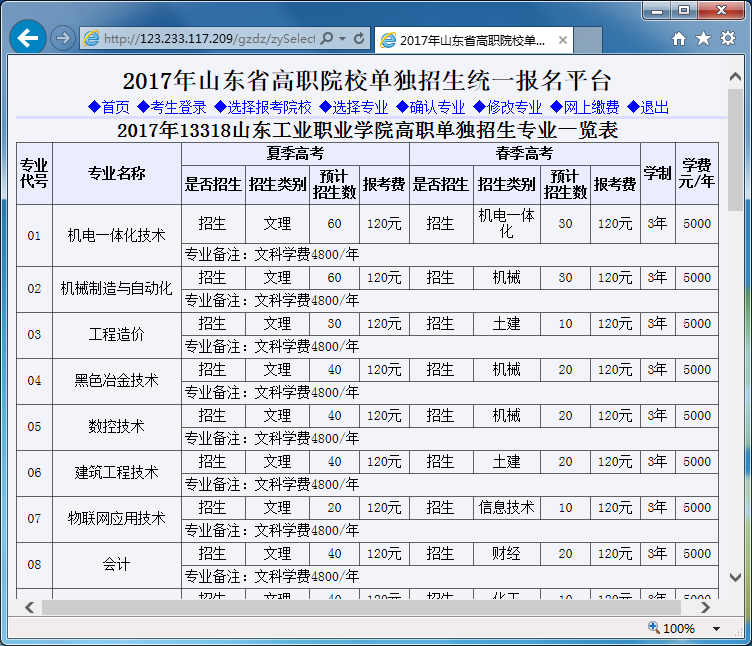Close the 2017年山东省高职院校 tab

tap(562, 40)
